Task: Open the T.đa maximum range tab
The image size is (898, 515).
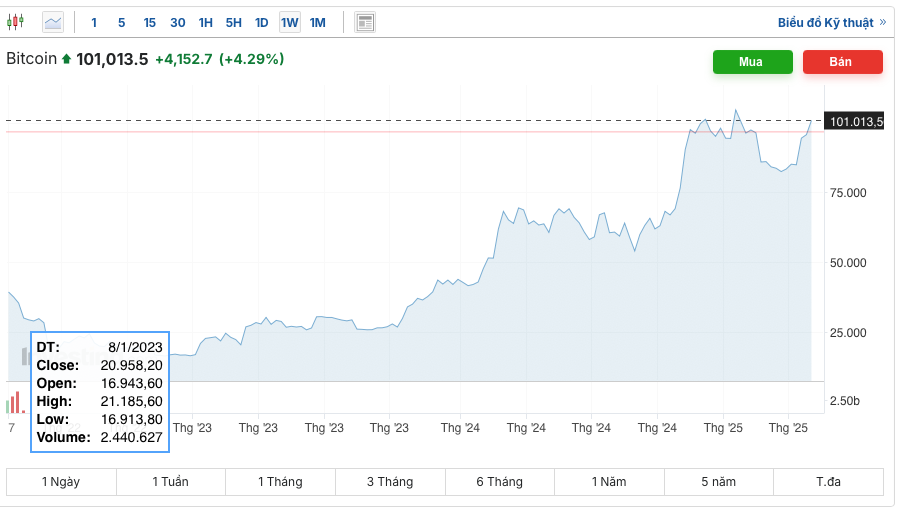Action: [828, 482]
